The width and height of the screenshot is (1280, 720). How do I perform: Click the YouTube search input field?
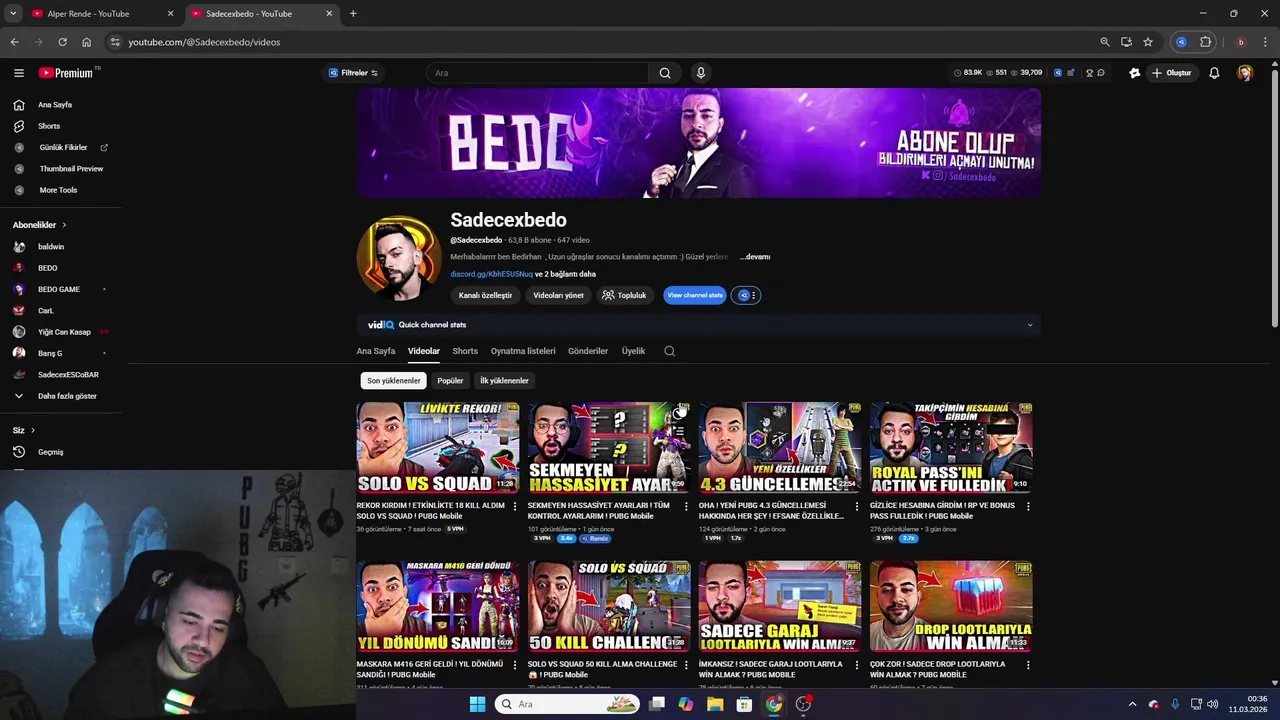[539, 73]
